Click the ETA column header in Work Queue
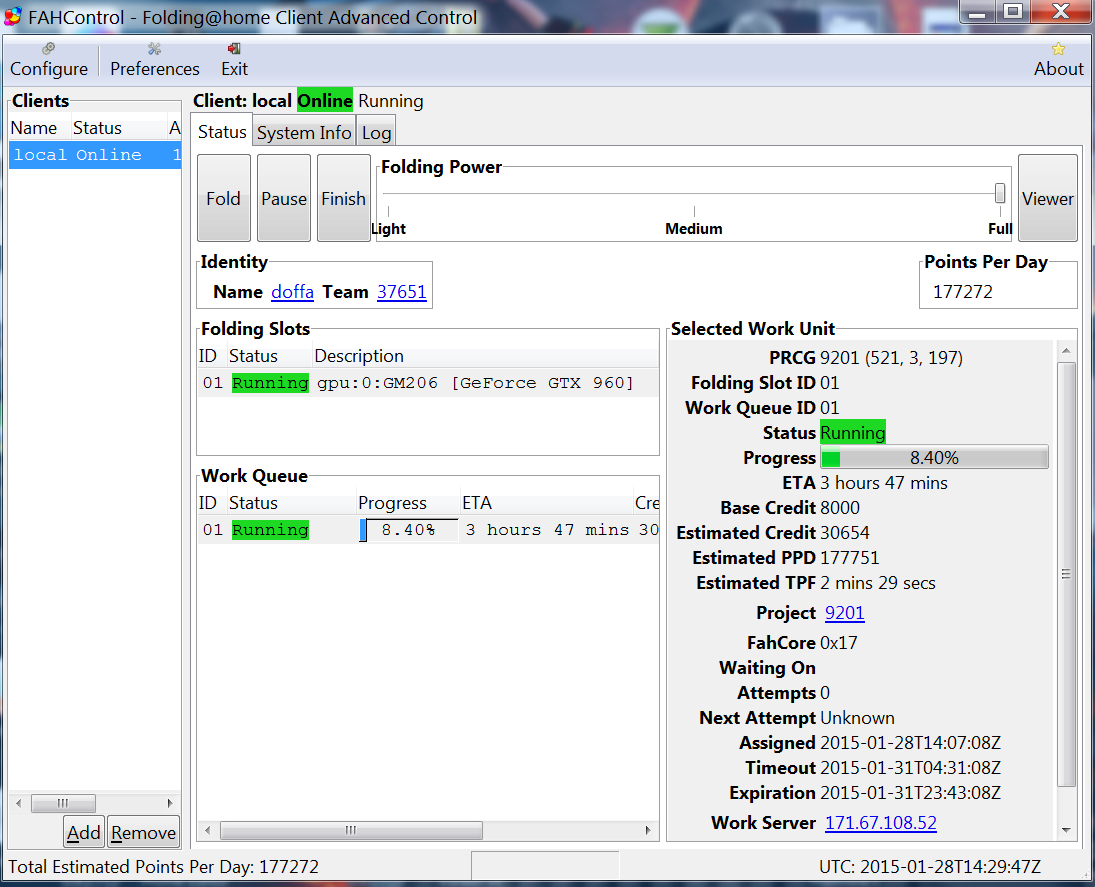 pyautogui.click(x=546, y=503)
